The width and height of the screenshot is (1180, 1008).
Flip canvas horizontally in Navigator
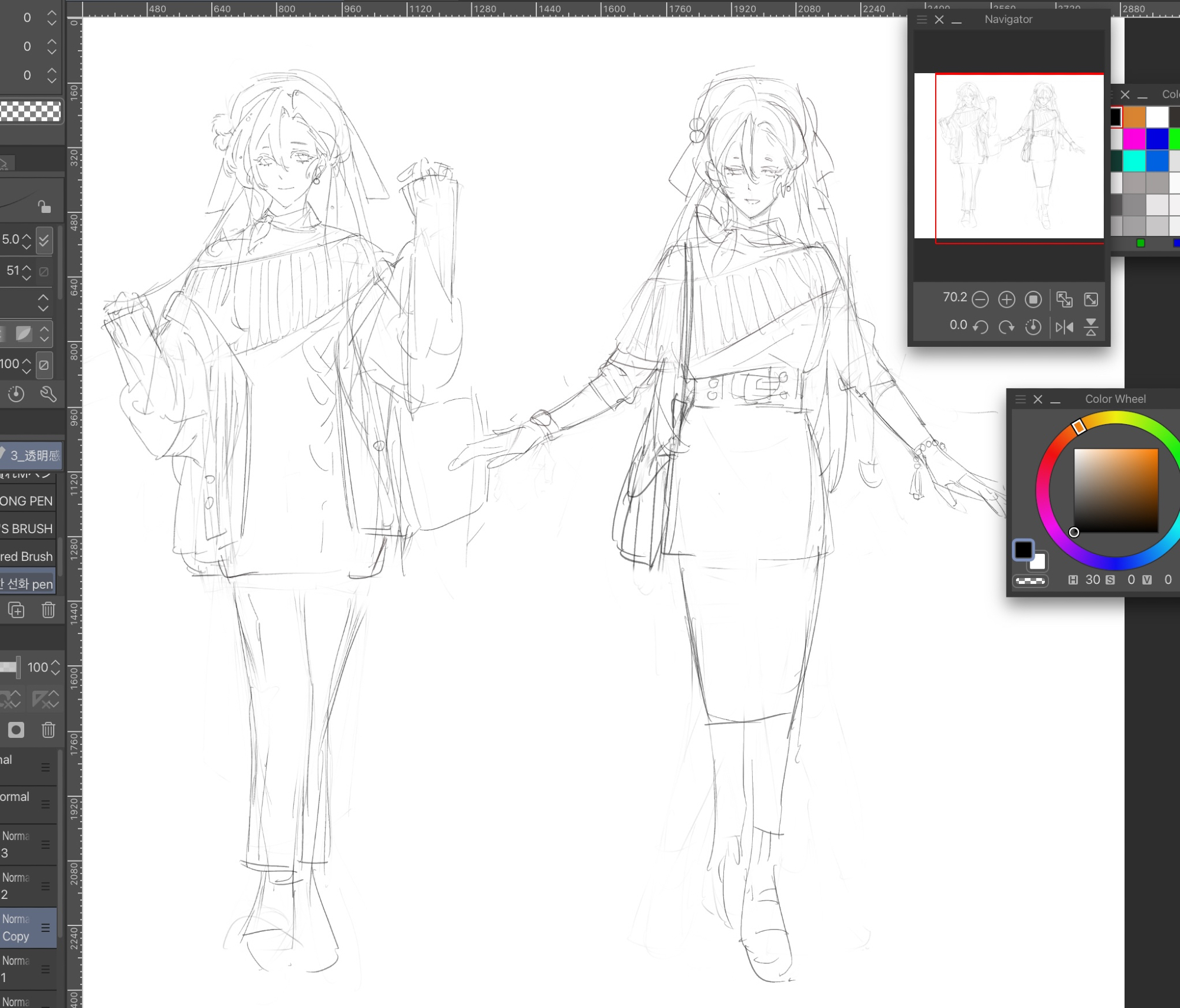click(x=1064, y=327)
